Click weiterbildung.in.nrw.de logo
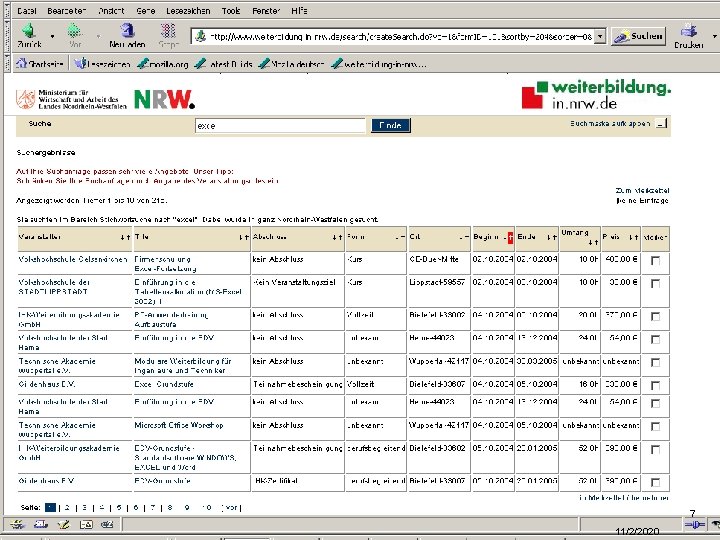 click(596, 95)
